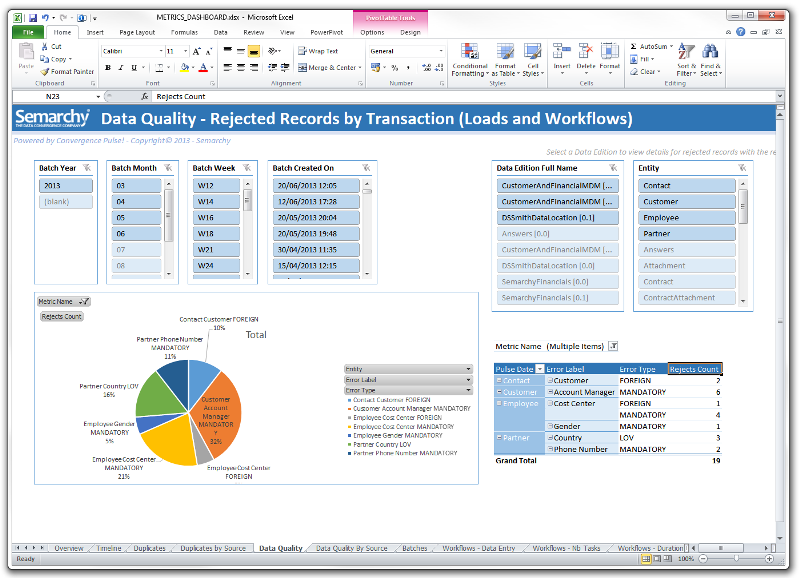Clear the Batch Year slicer filter

pyautogui.click(x=87, y=168)
